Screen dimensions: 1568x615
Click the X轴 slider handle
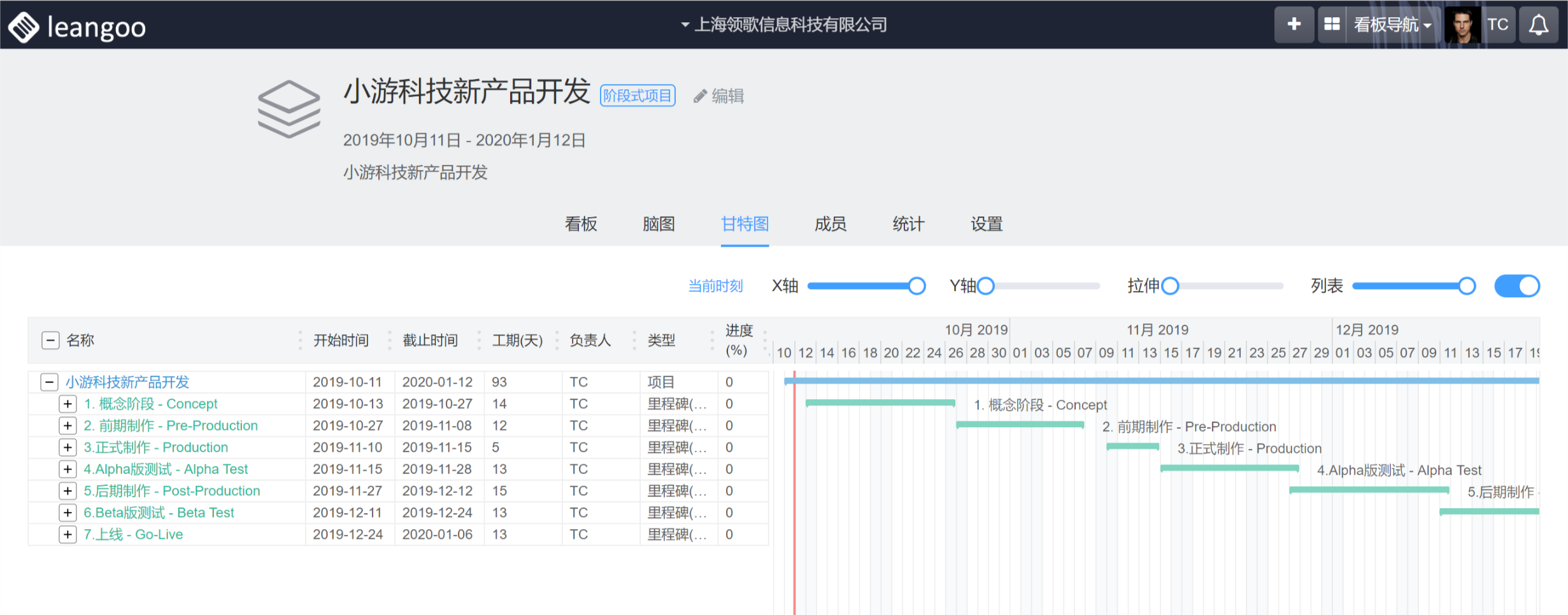click(x=916, y=286)
